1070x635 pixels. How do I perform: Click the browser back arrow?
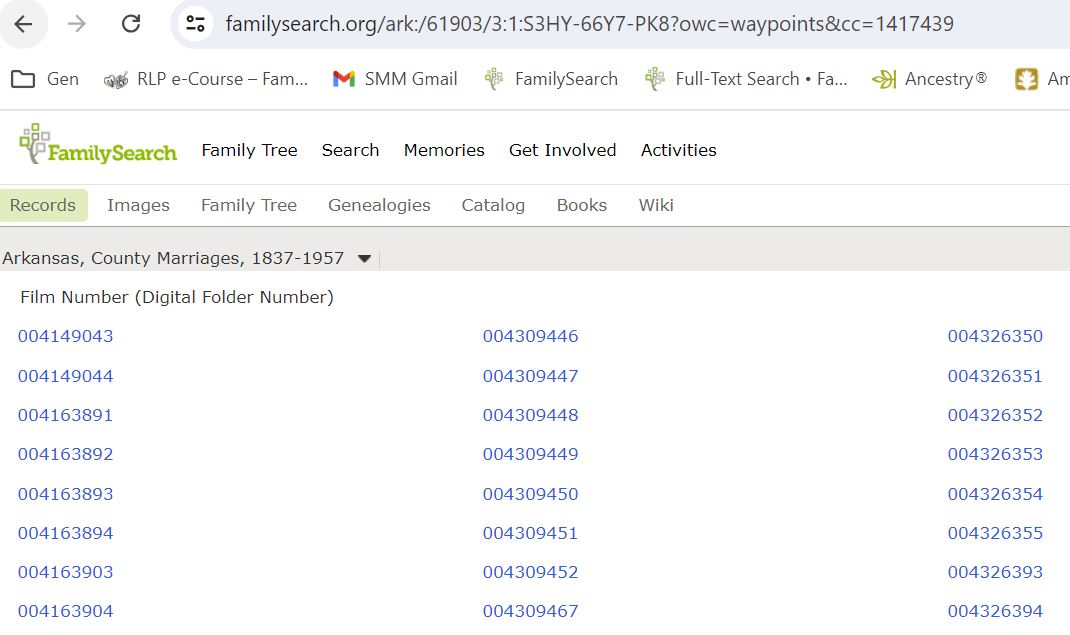23,25
